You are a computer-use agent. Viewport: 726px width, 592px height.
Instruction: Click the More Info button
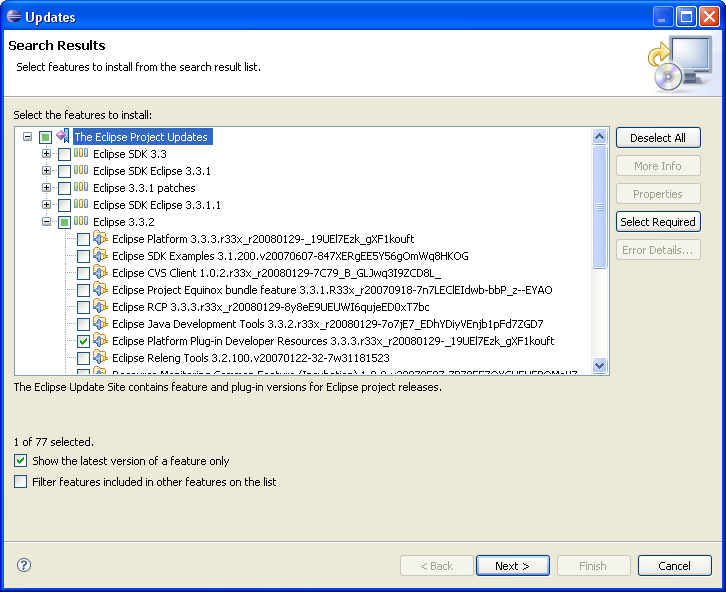(x=658, y=166)
